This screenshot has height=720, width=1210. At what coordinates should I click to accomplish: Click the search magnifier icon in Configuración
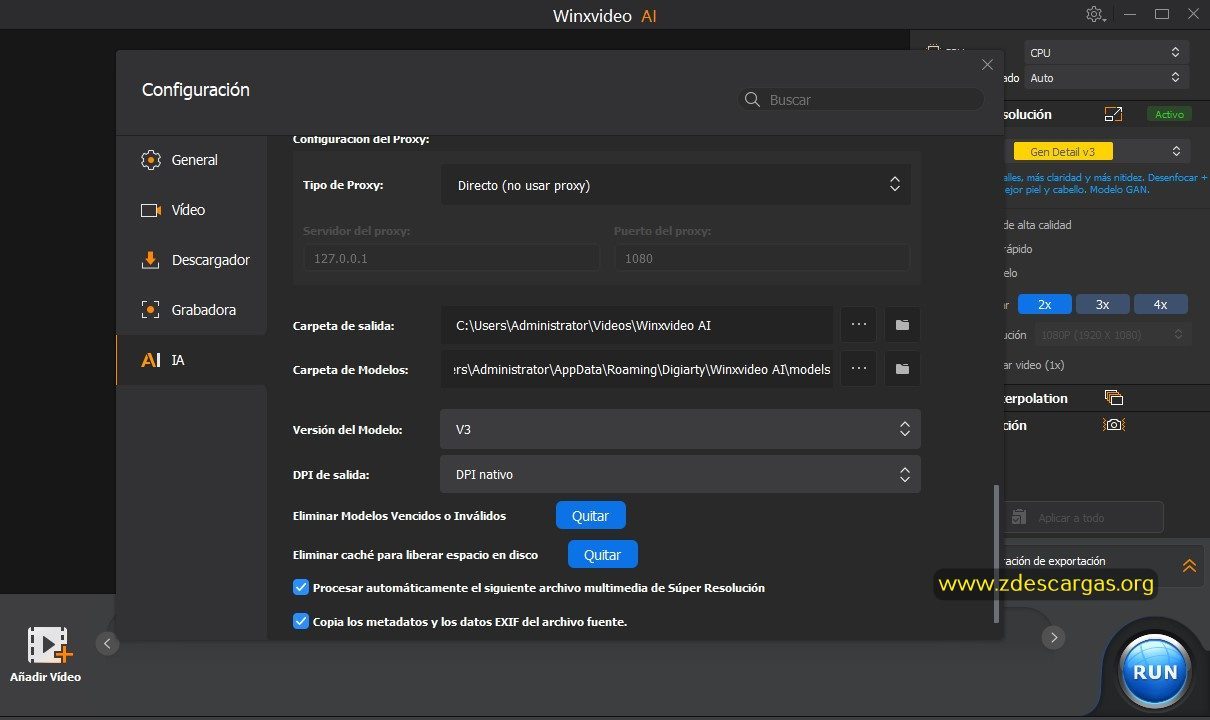click(x=752, y=99)
